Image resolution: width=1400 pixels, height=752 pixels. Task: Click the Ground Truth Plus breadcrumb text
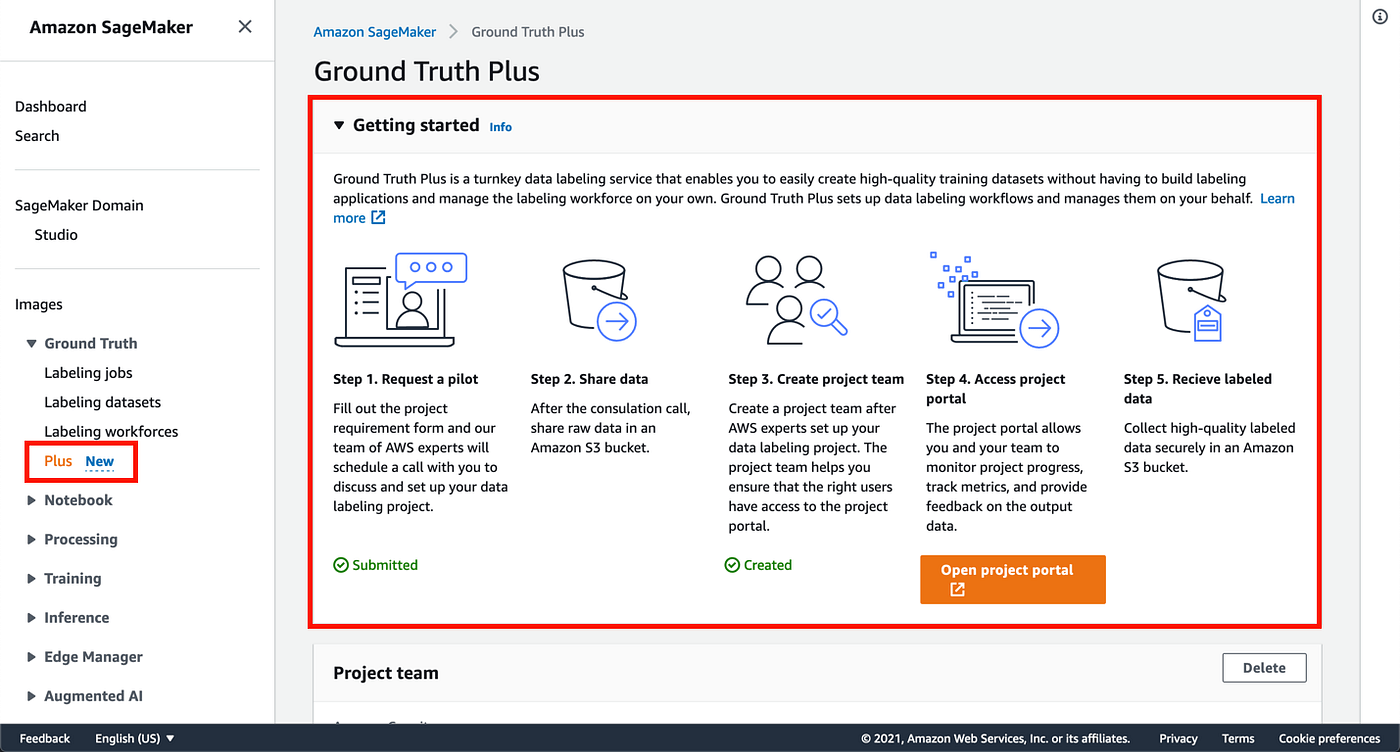pos(528,32)
